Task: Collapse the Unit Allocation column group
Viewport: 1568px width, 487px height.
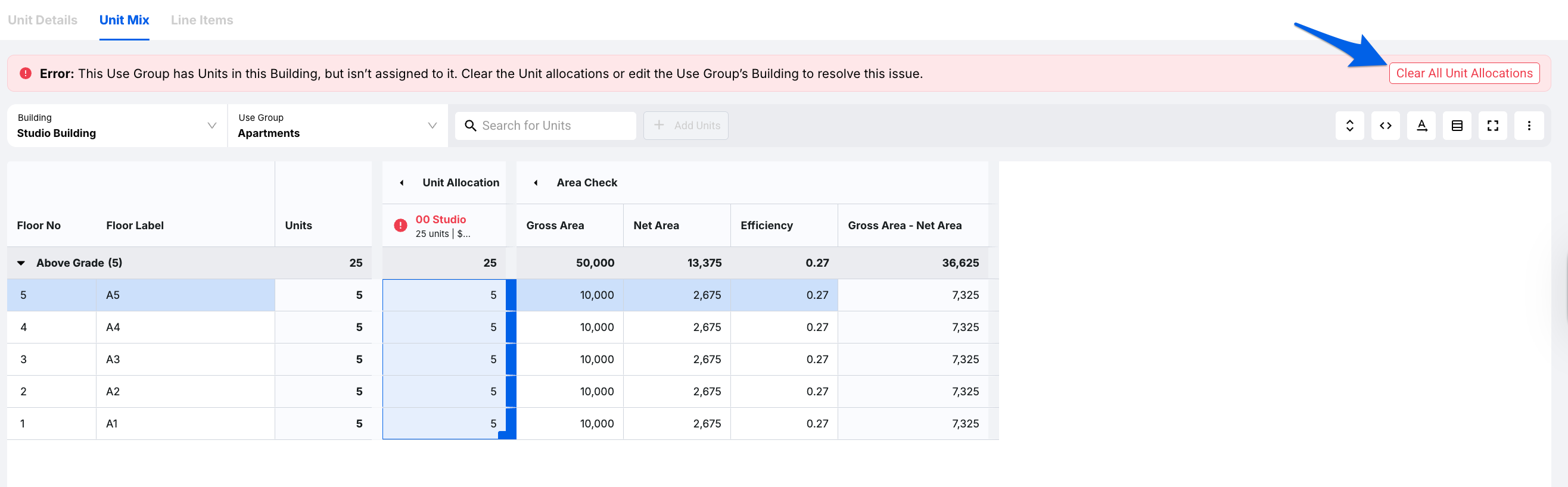Action: tap(402, 183)
